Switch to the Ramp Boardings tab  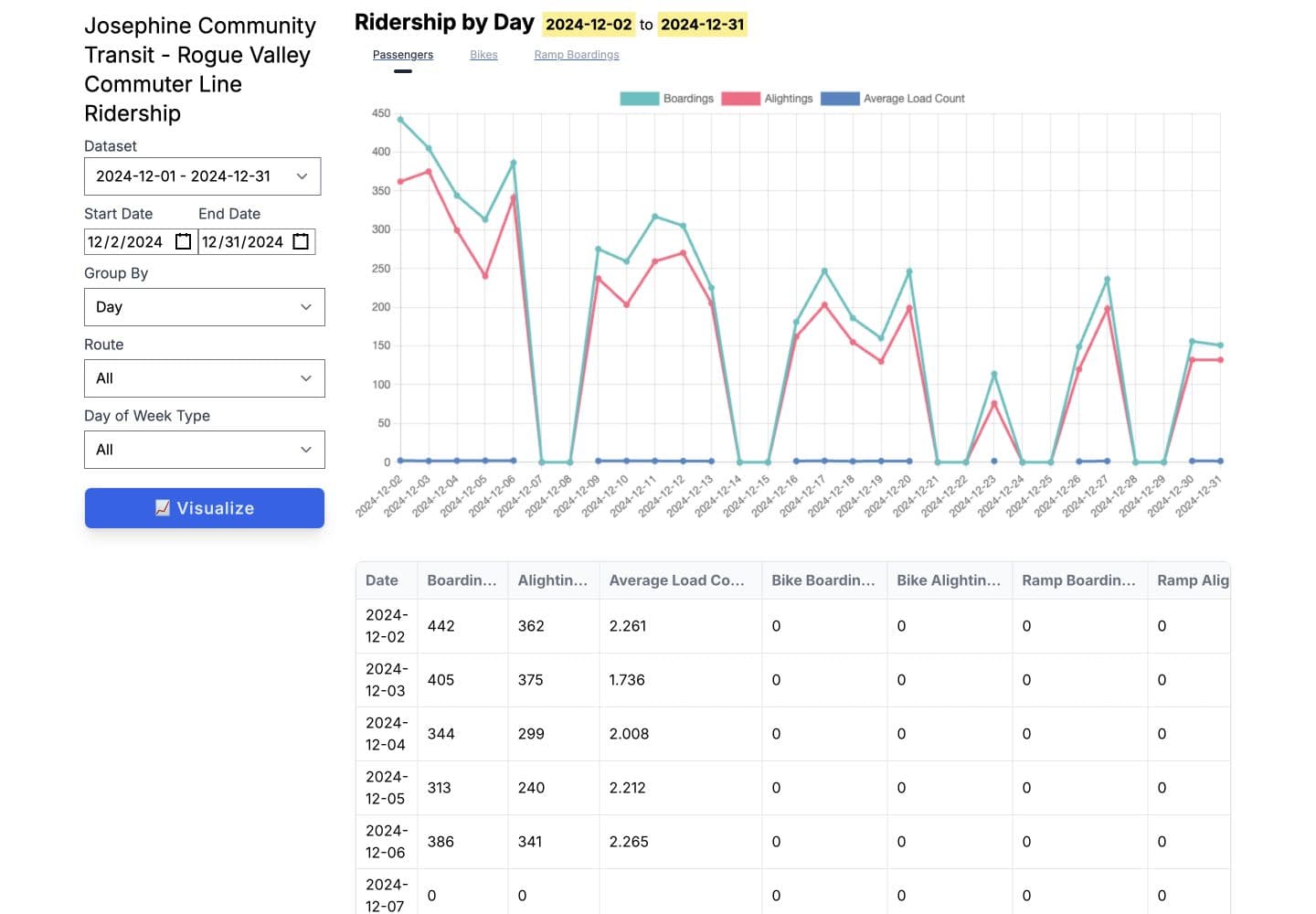point(577,55)
